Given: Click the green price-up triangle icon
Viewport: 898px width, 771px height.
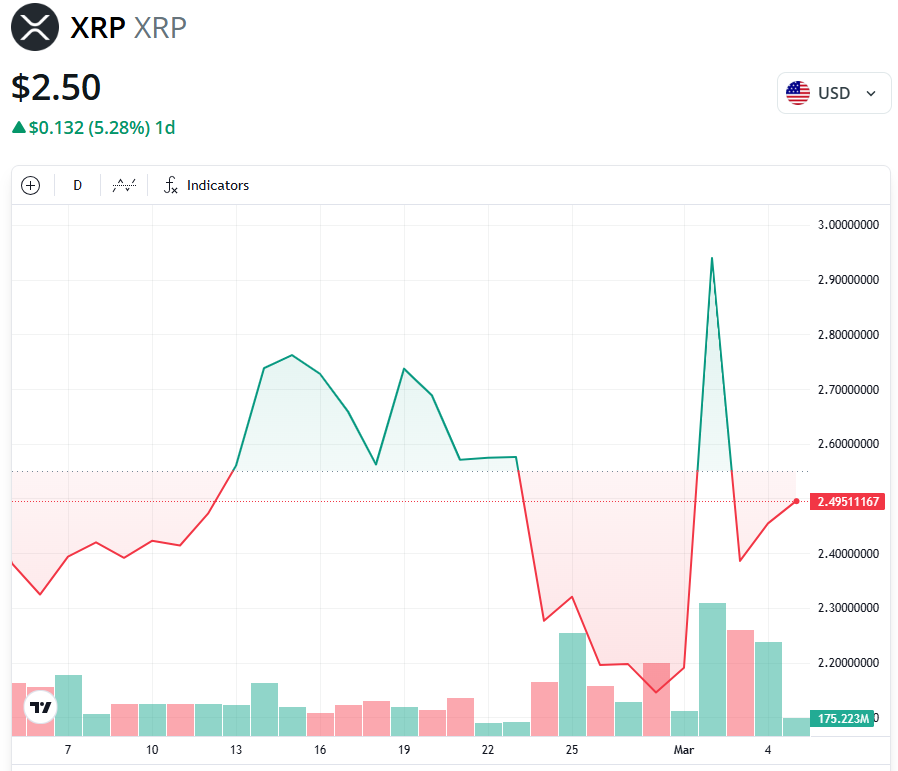Looking at the screenshot, I should coord(18,127).
